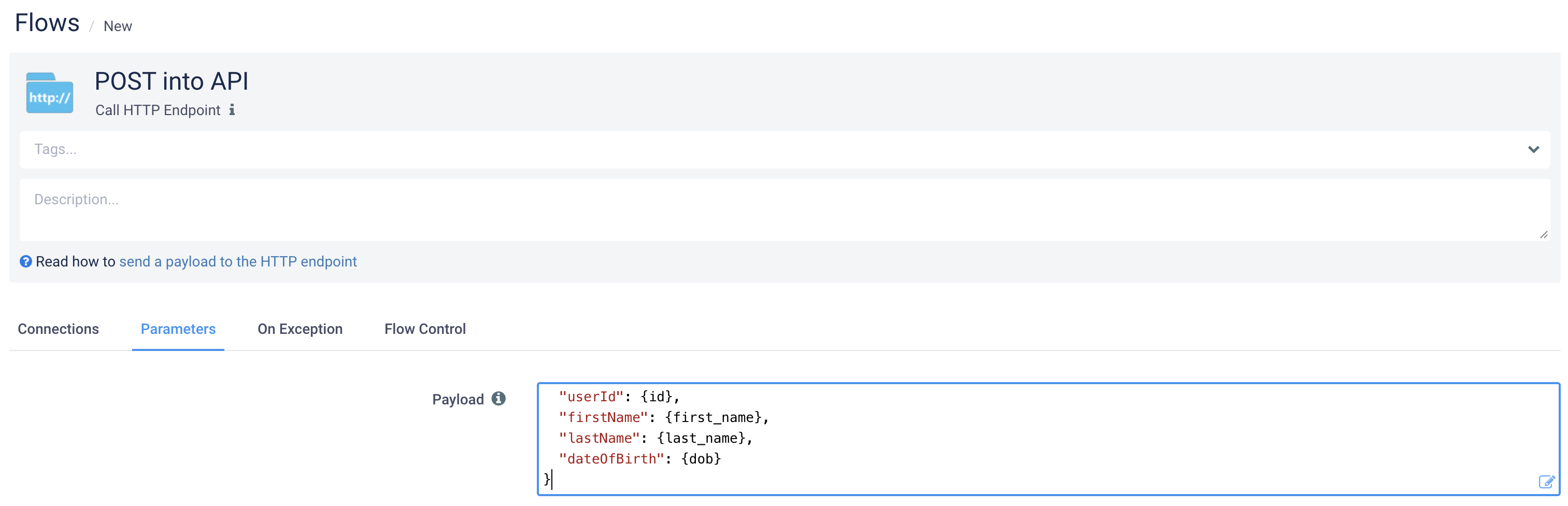
Task: Click the POST into API flow title
Action: pyautogui.click(x=172, y=81)
